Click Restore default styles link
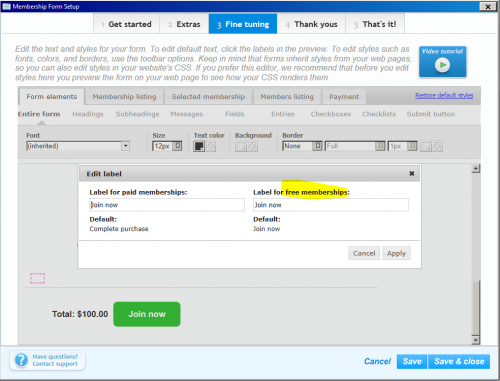This screenshot has height=381, width=500. (x=444, y=96)
